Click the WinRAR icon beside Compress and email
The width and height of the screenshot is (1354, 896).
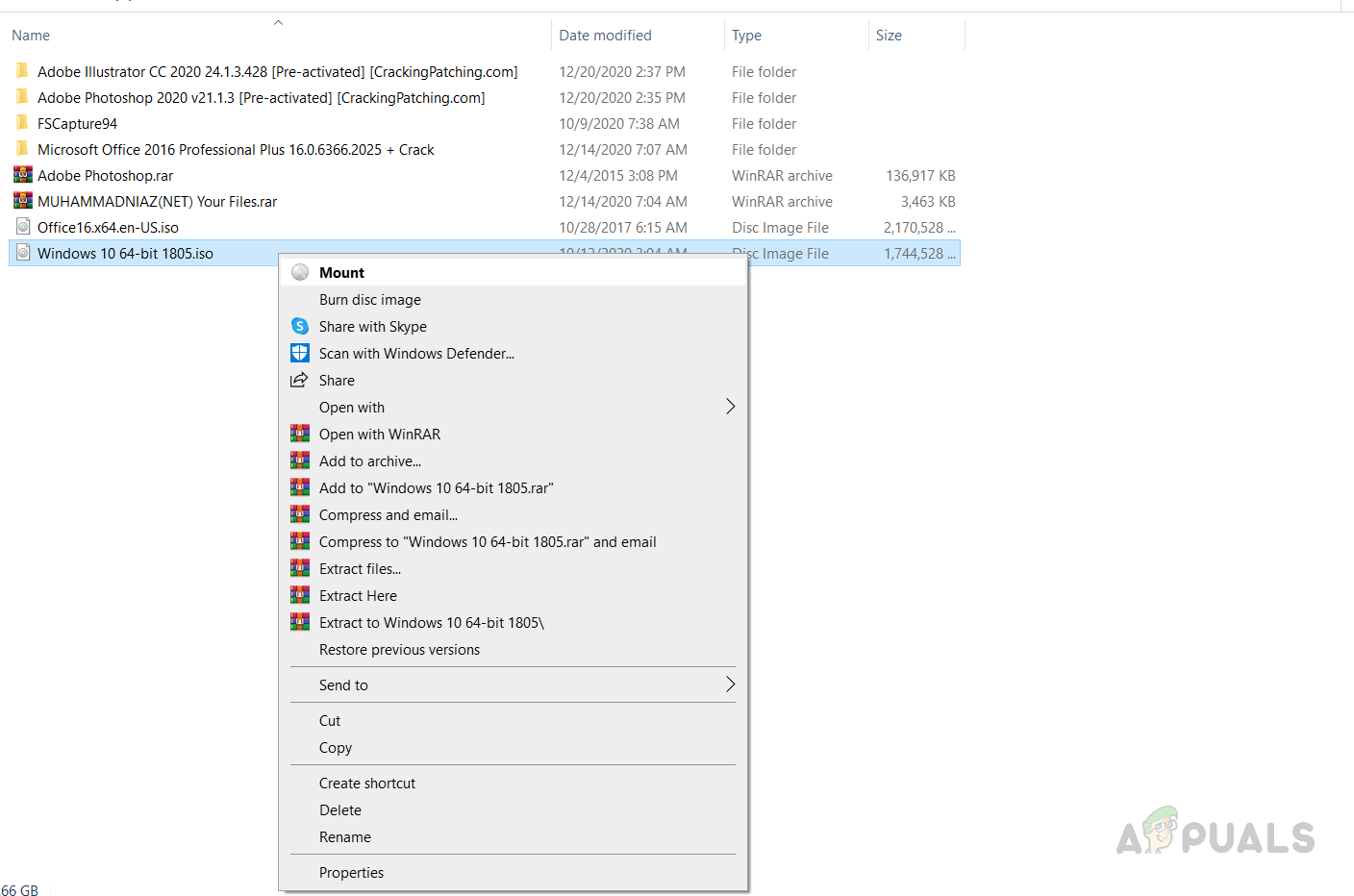[x=300, y=514]
